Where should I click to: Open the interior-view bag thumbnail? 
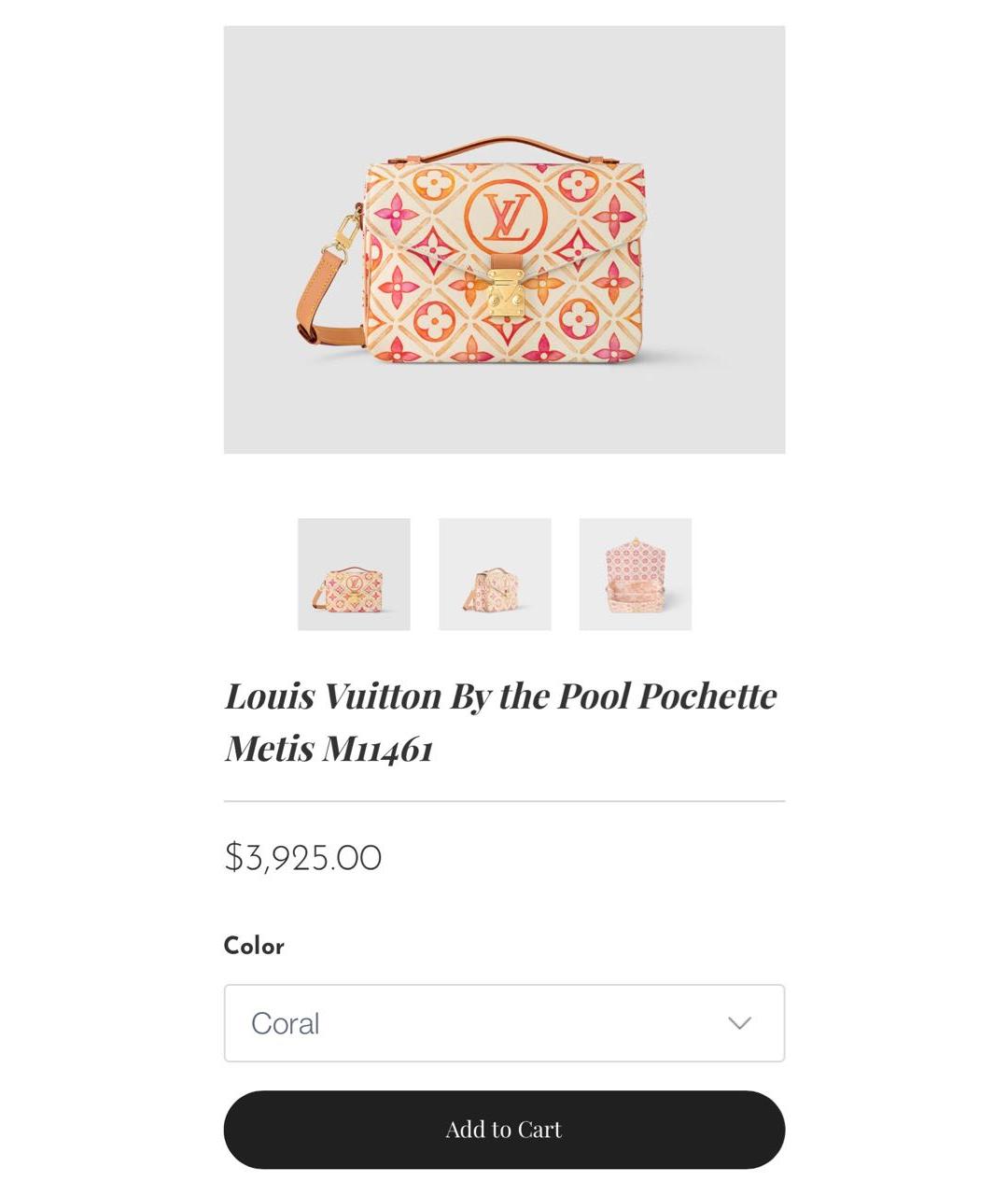click(635, 574)
